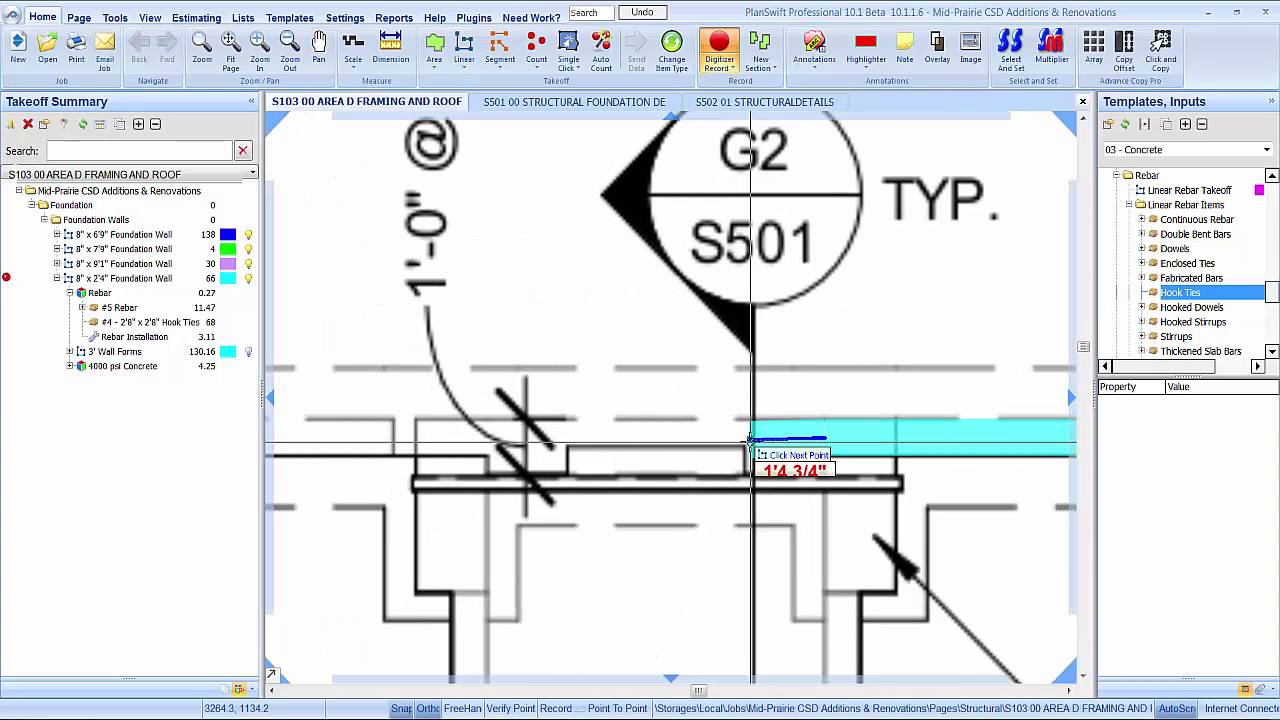This screenshot has width=1280, height=720.
Task: Expand the Stirrups template folder
Action: point(1142,337)
